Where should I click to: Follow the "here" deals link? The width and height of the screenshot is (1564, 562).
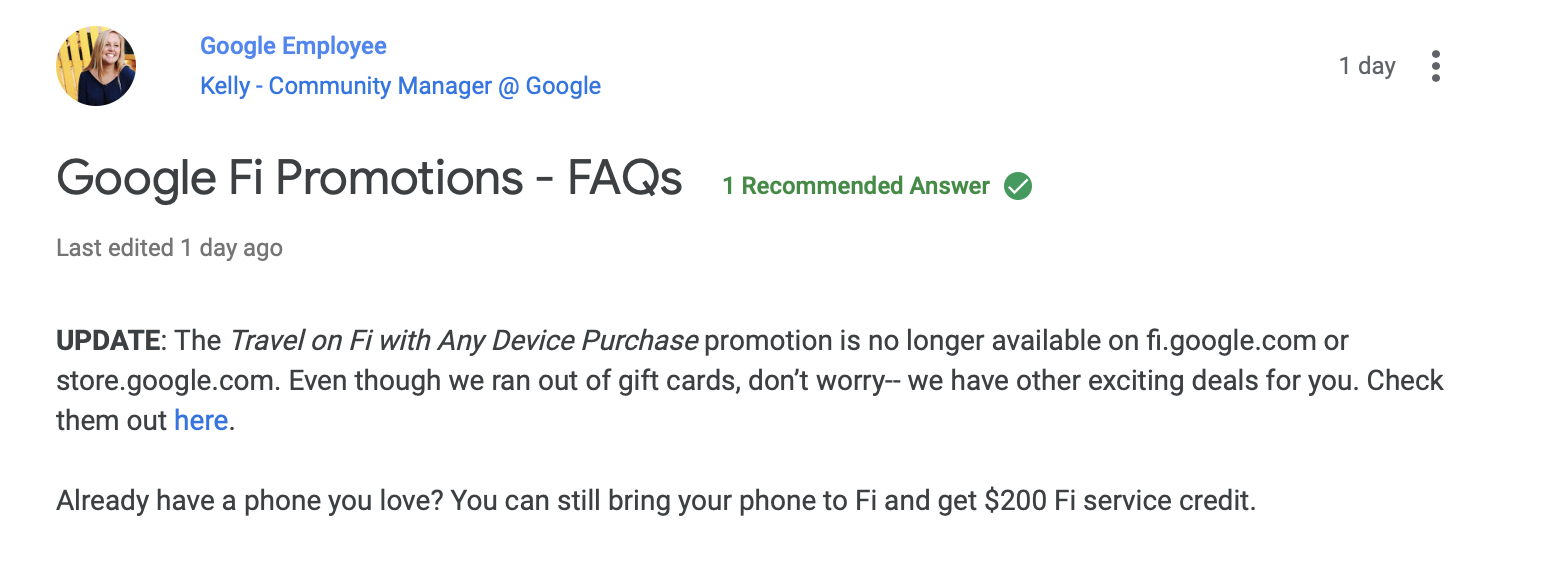[x=201, y=420]
